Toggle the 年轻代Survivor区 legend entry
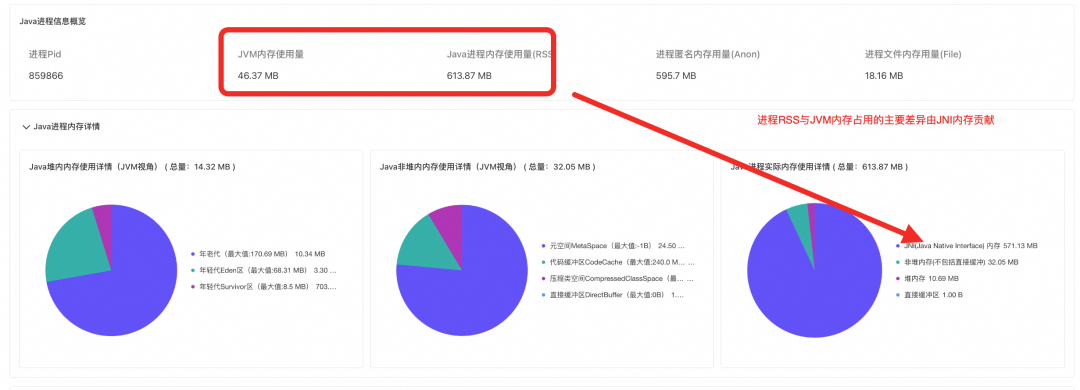Screen dimensions: 1080x390 point(264,286)
